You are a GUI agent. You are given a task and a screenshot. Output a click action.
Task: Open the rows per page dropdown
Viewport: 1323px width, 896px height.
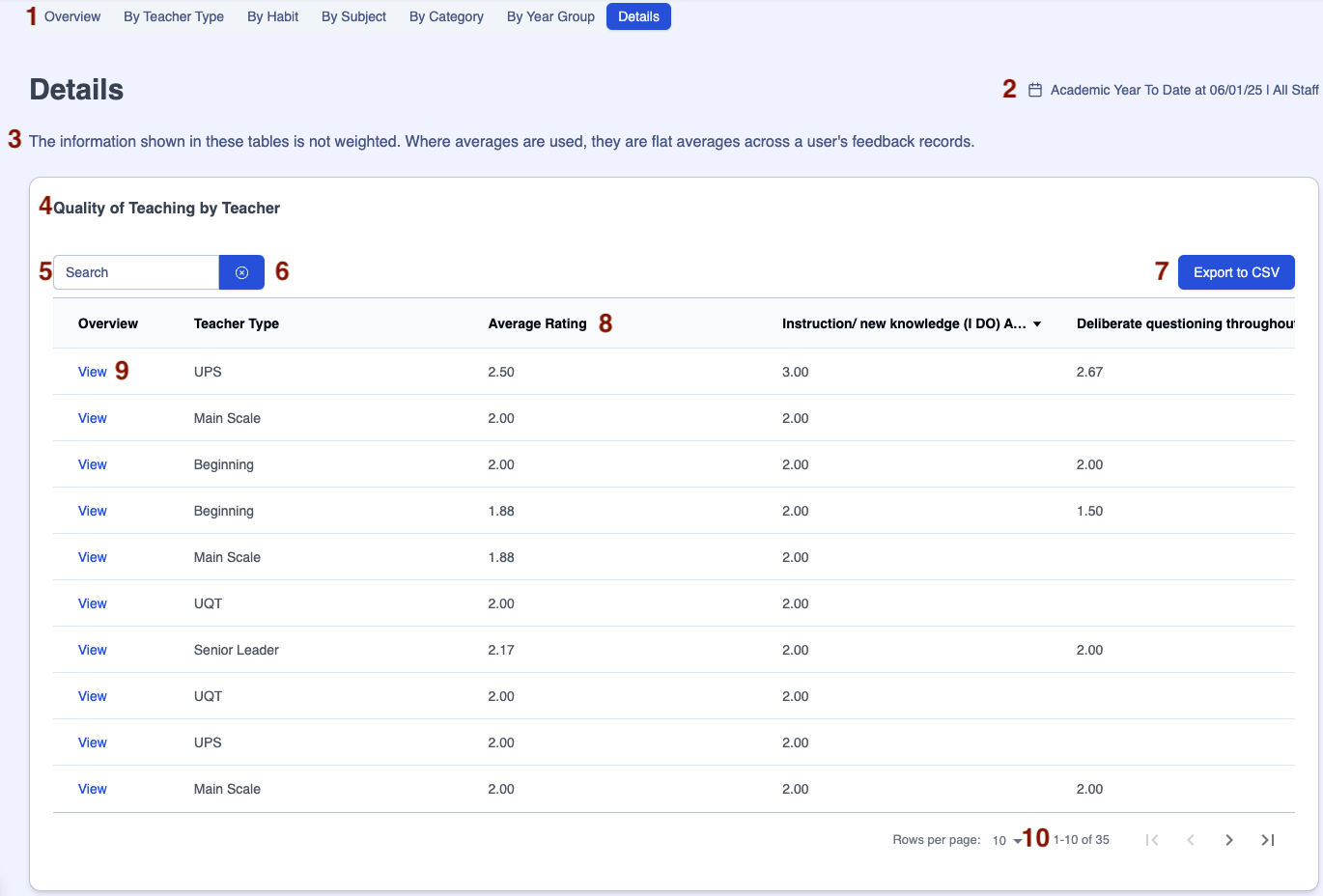1006,840
